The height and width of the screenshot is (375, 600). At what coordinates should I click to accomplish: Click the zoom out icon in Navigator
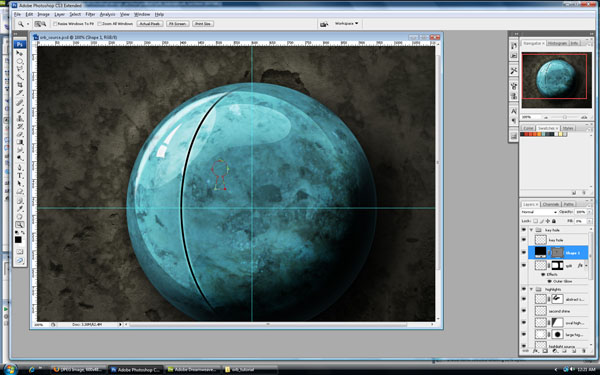coord(546,117)
